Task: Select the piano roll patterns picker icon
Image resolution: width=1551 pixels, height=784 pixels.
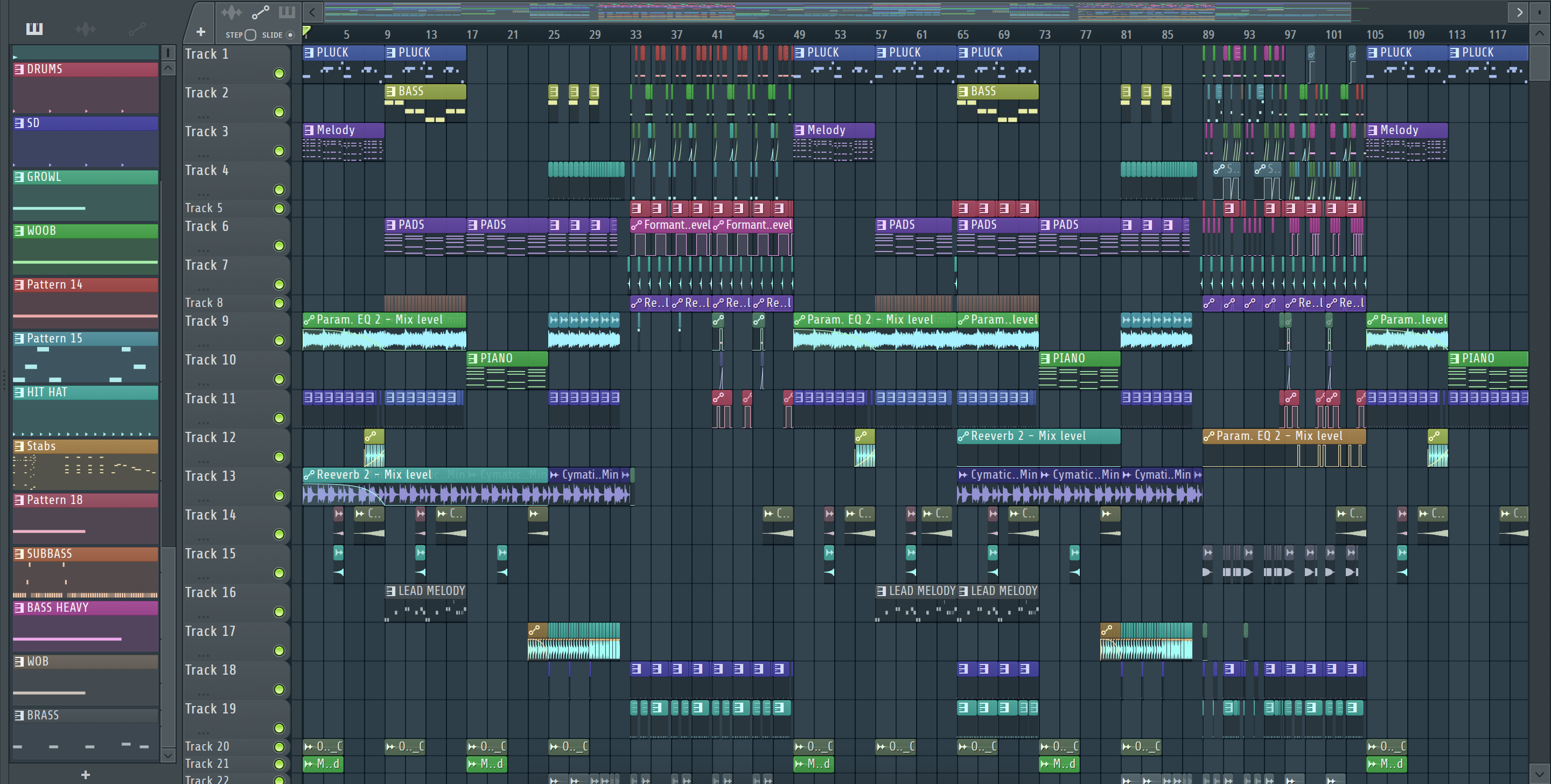Action: (x=34, y=29)
